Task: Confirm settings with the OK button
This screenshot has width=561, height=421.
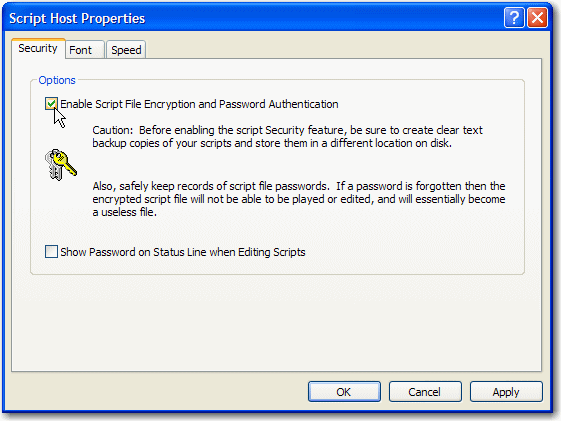Action: click(x=344, y=392)
